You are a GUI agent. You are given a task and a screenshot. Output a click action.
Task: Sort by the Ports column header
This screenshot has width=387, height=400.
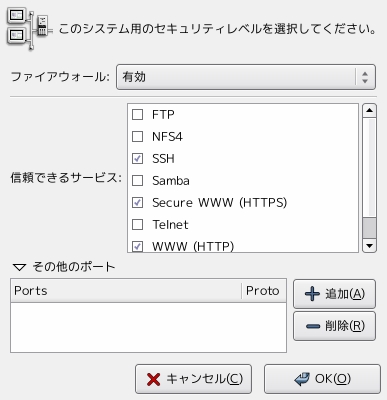point(126,291)
